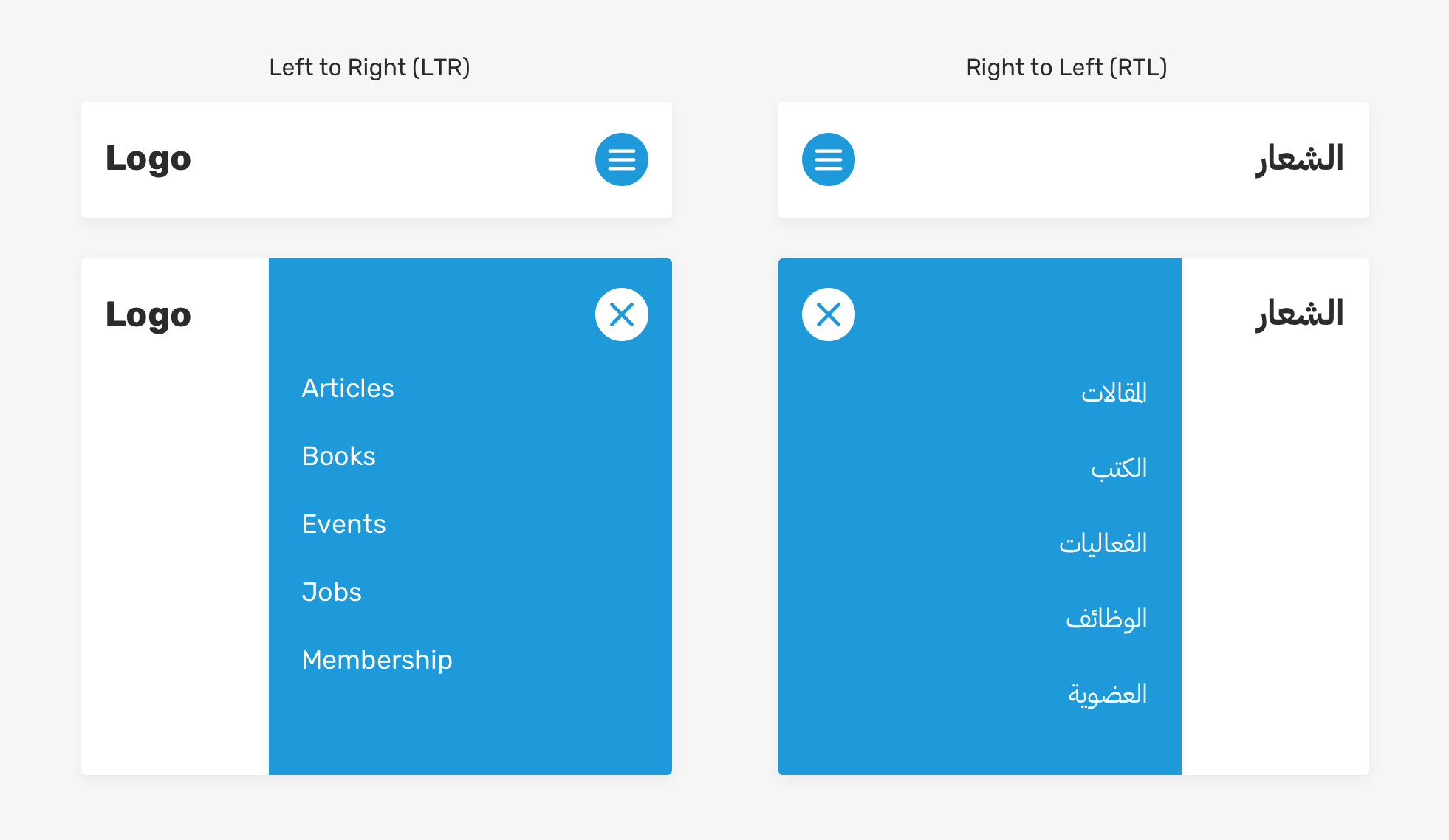Click the Right to Left (RTL) heading
1449x840 pixels.
coord(1066,67)
